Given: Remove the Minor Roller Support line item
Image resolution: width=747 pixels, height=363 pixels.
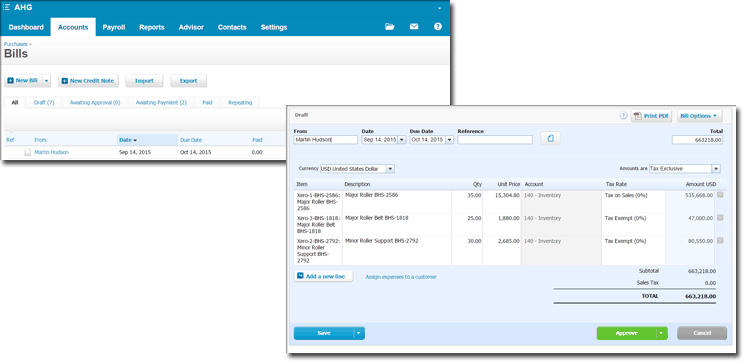Looking at the screenshot, I should (x=720, y=241).
